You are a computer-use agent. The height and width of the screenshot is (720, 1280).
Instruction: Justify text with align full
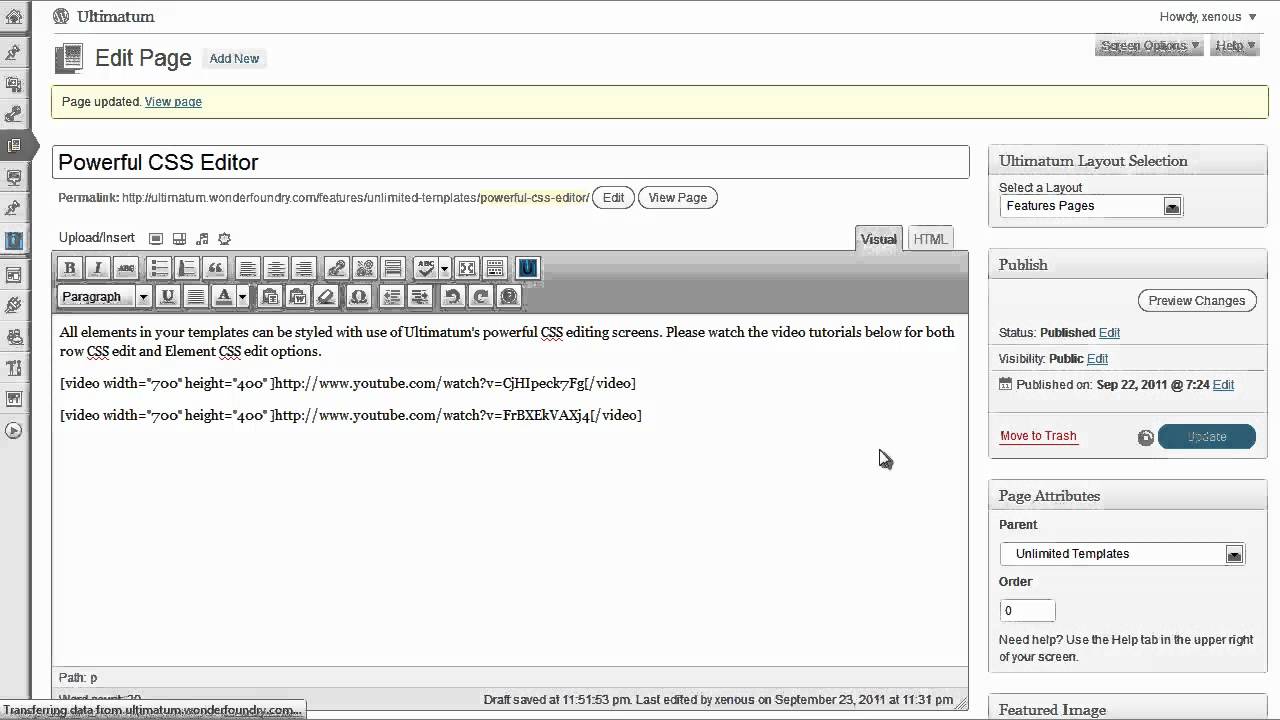[196, 296]
